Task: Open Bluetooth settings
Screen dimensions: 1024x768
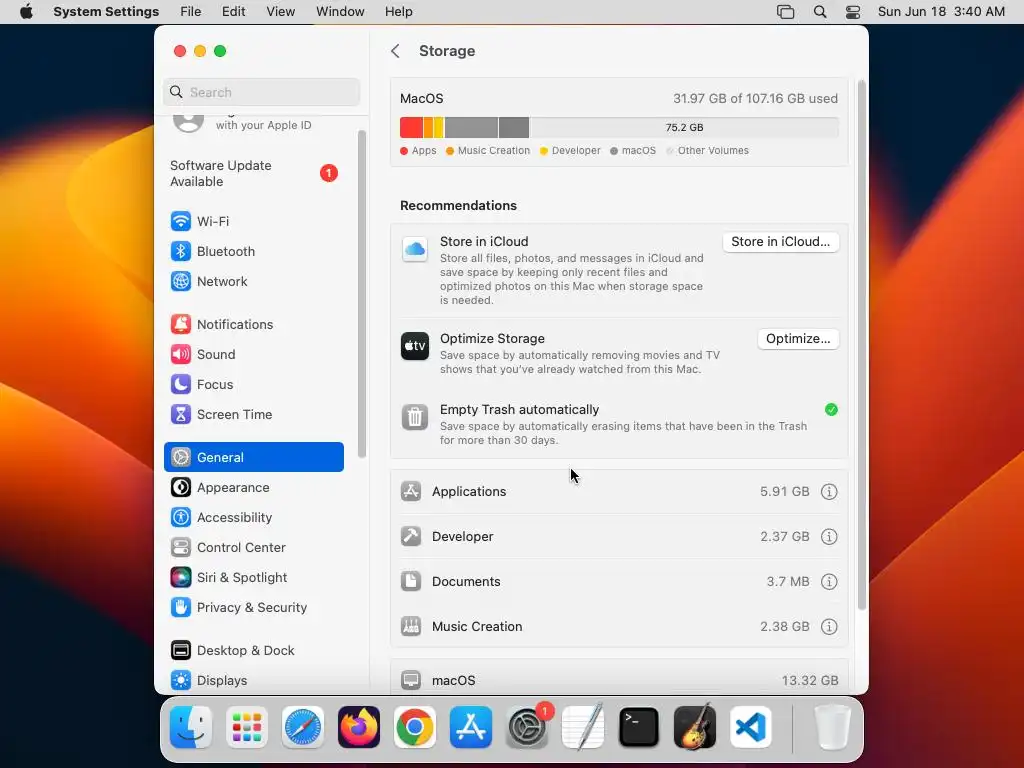Action: [254, 251]
